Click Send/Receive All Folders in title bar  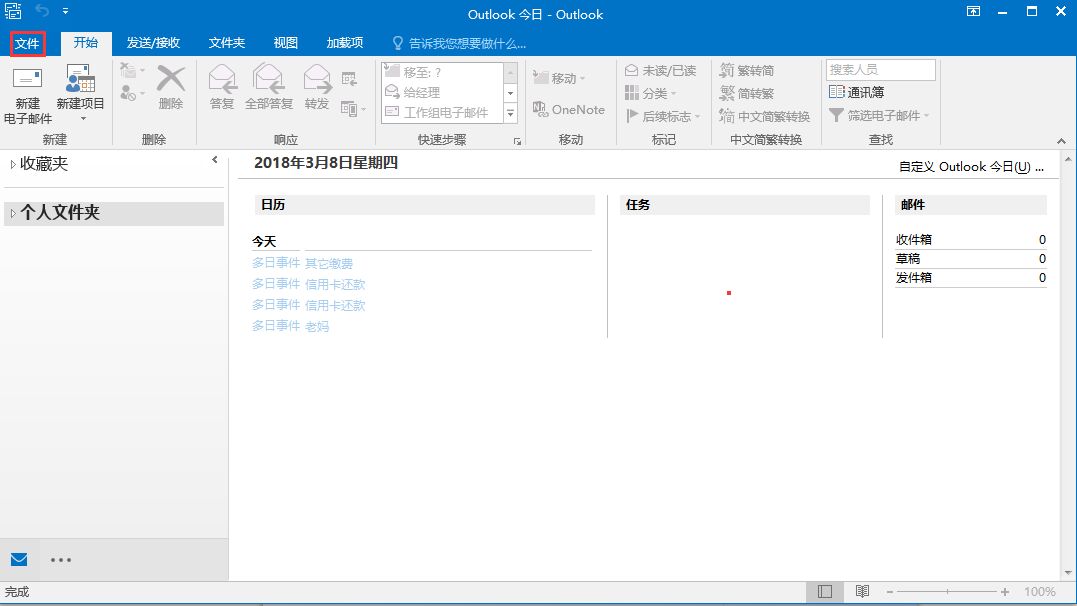[13, 10]
